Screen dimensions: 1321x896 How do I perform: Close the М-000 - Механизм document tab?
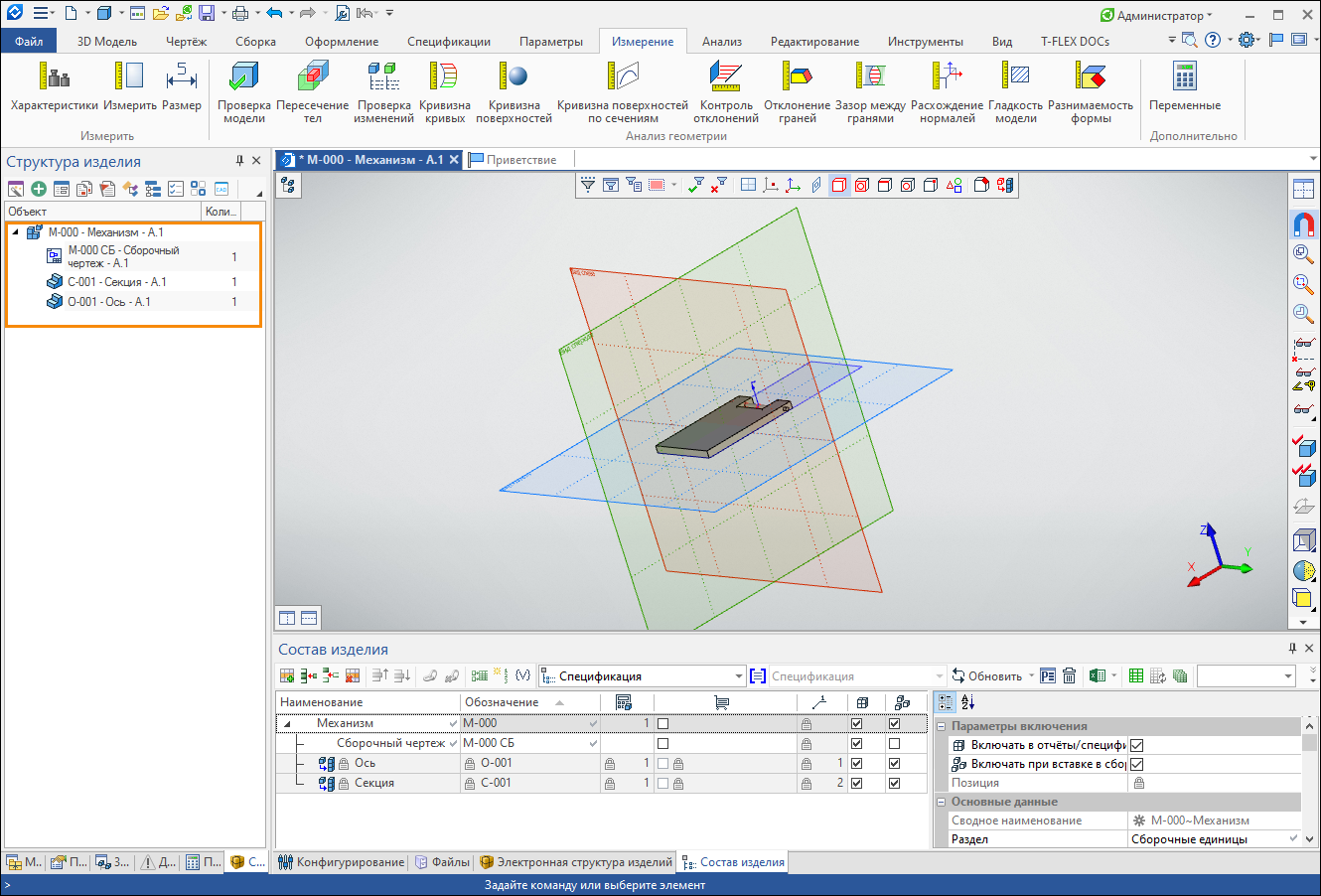click(x=454, y=159)
